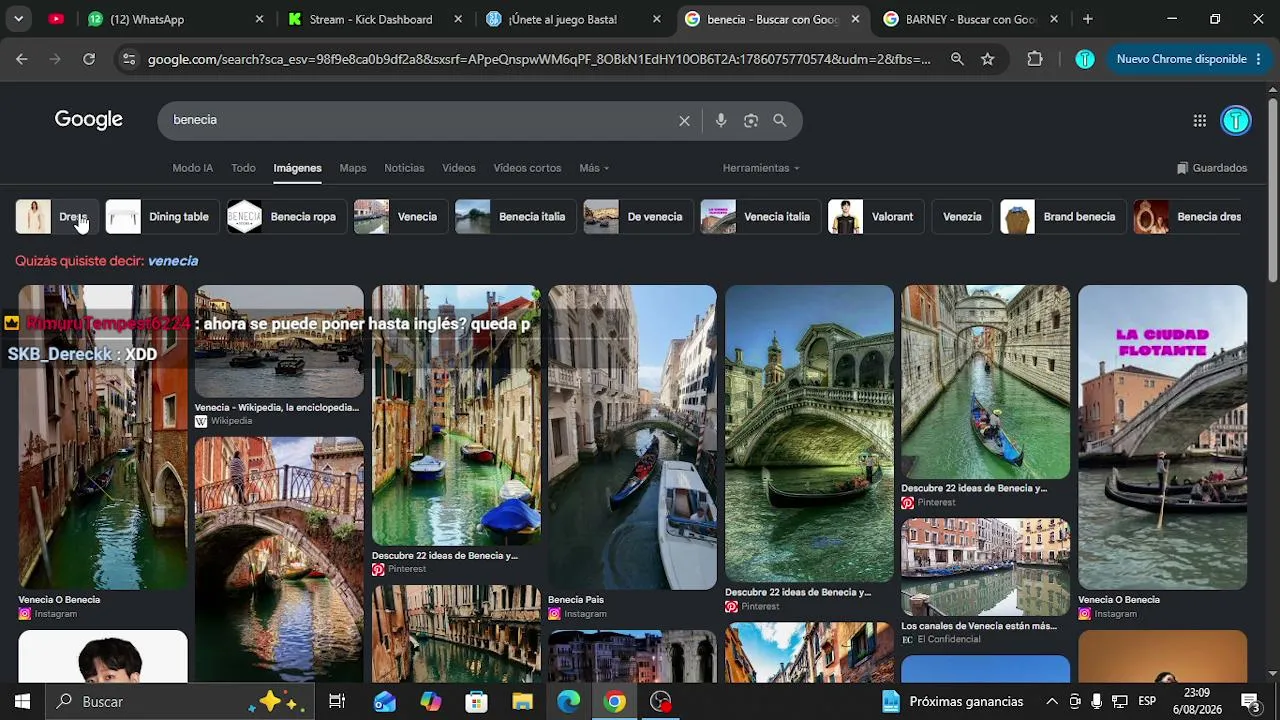Expand the Herramientas dropdown

pyautogui.click(x=761, y=168)
